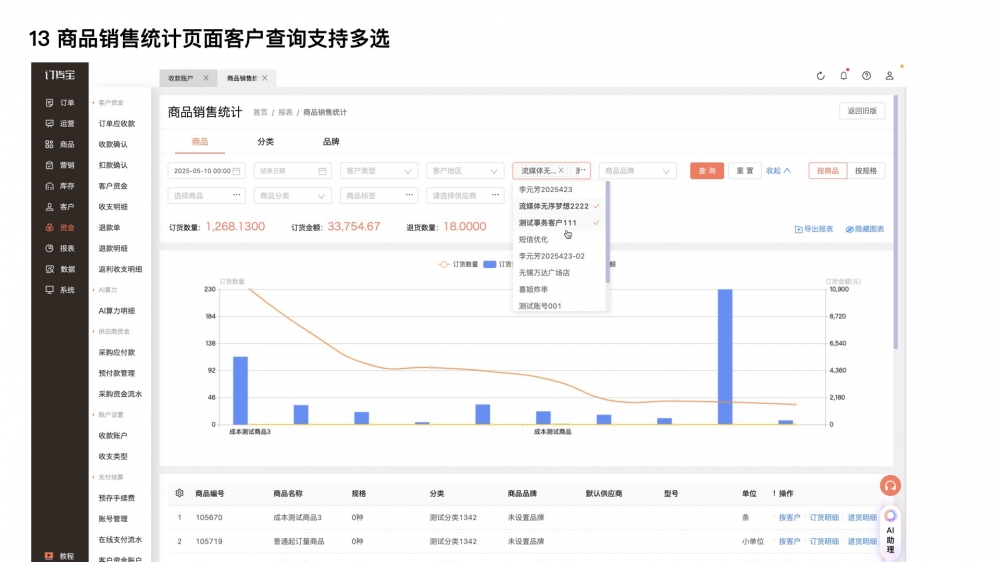1000x562 pixels.
Task: Click the customer dropdown list scrollbar
Action: 608,232
